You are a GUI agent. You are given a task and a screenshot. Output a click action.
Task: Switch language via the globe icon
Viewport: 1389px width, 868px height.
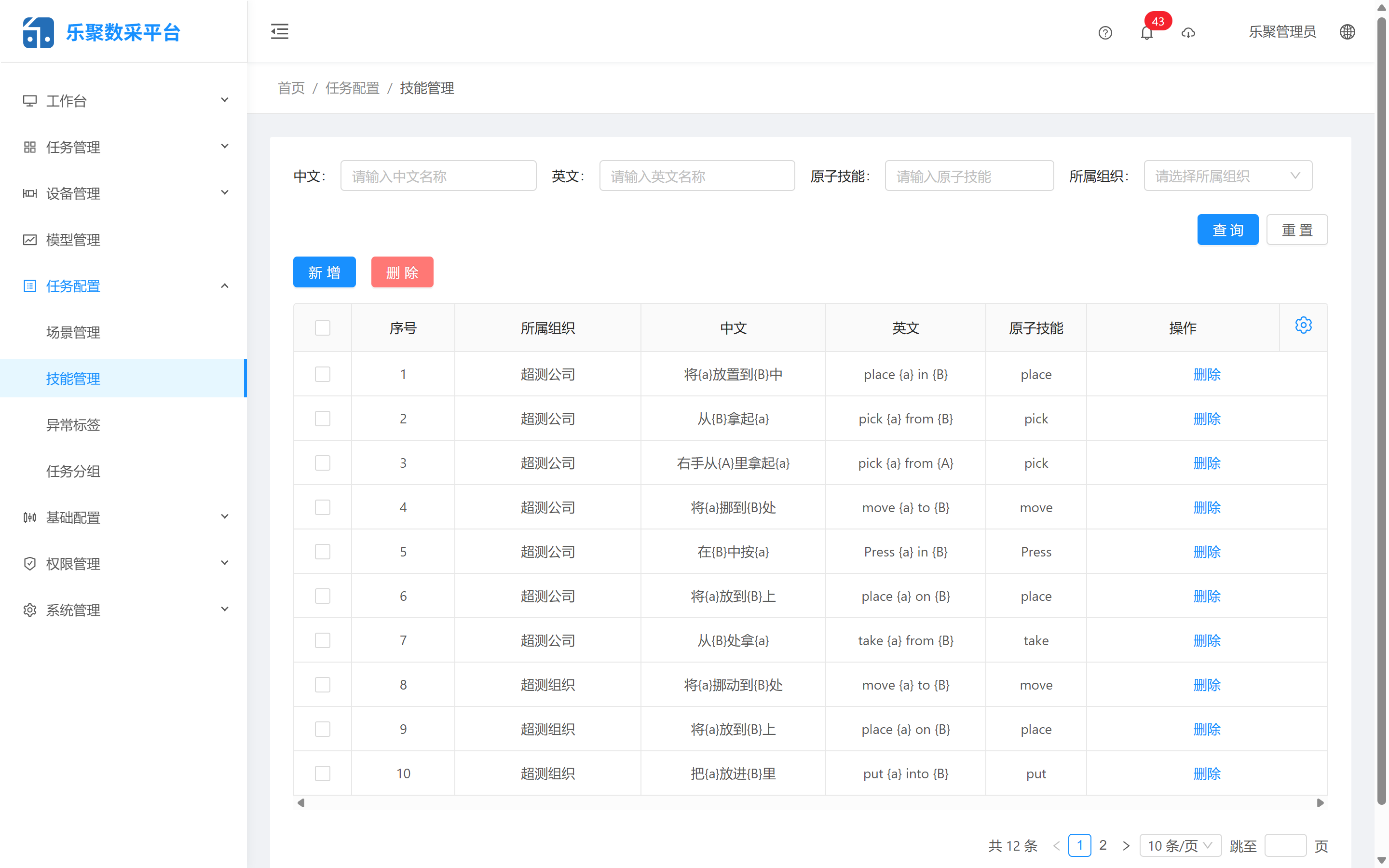pyautogui.click(x=1348, y=31)
